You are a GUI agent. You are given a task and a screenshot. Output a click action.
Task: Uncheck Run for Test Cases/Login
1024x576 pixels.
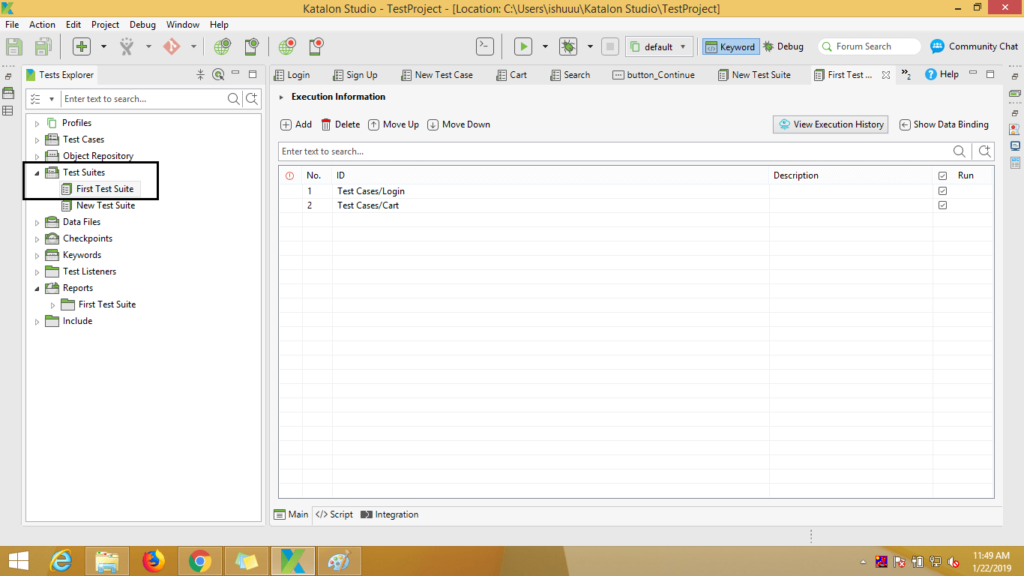(942, 191)
